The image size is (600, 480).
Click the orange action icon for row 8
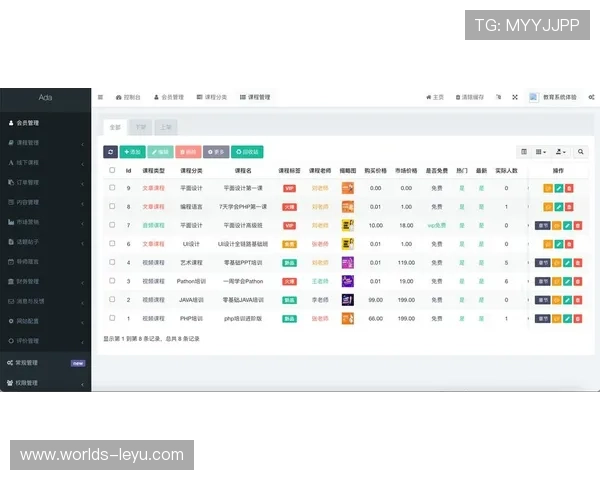coord(548,207)
